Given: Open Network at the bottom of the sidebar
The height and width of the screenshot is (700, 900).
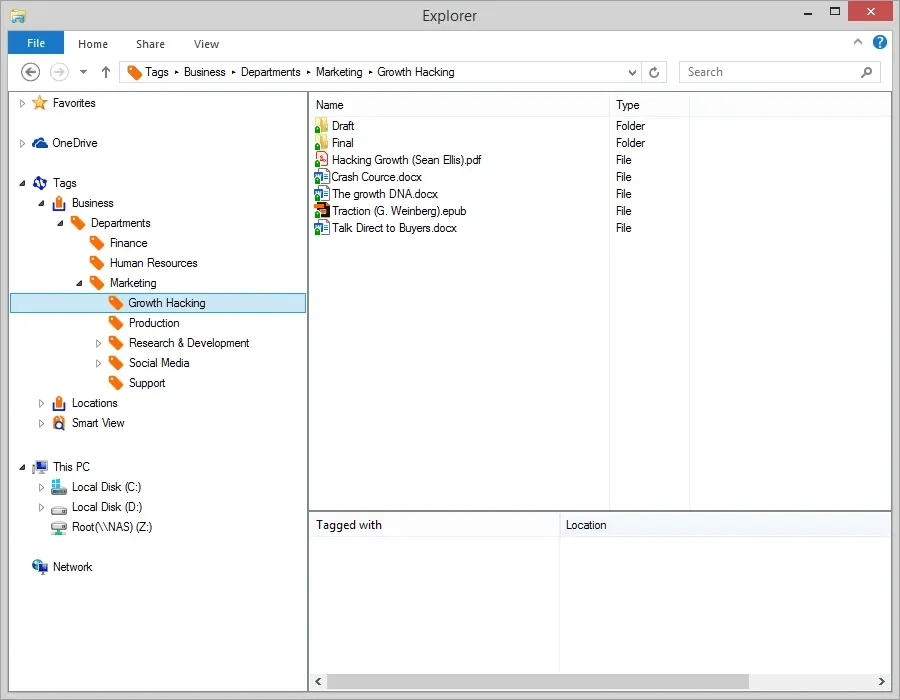Looking at the screenshot, I should (x=74, y=566).
